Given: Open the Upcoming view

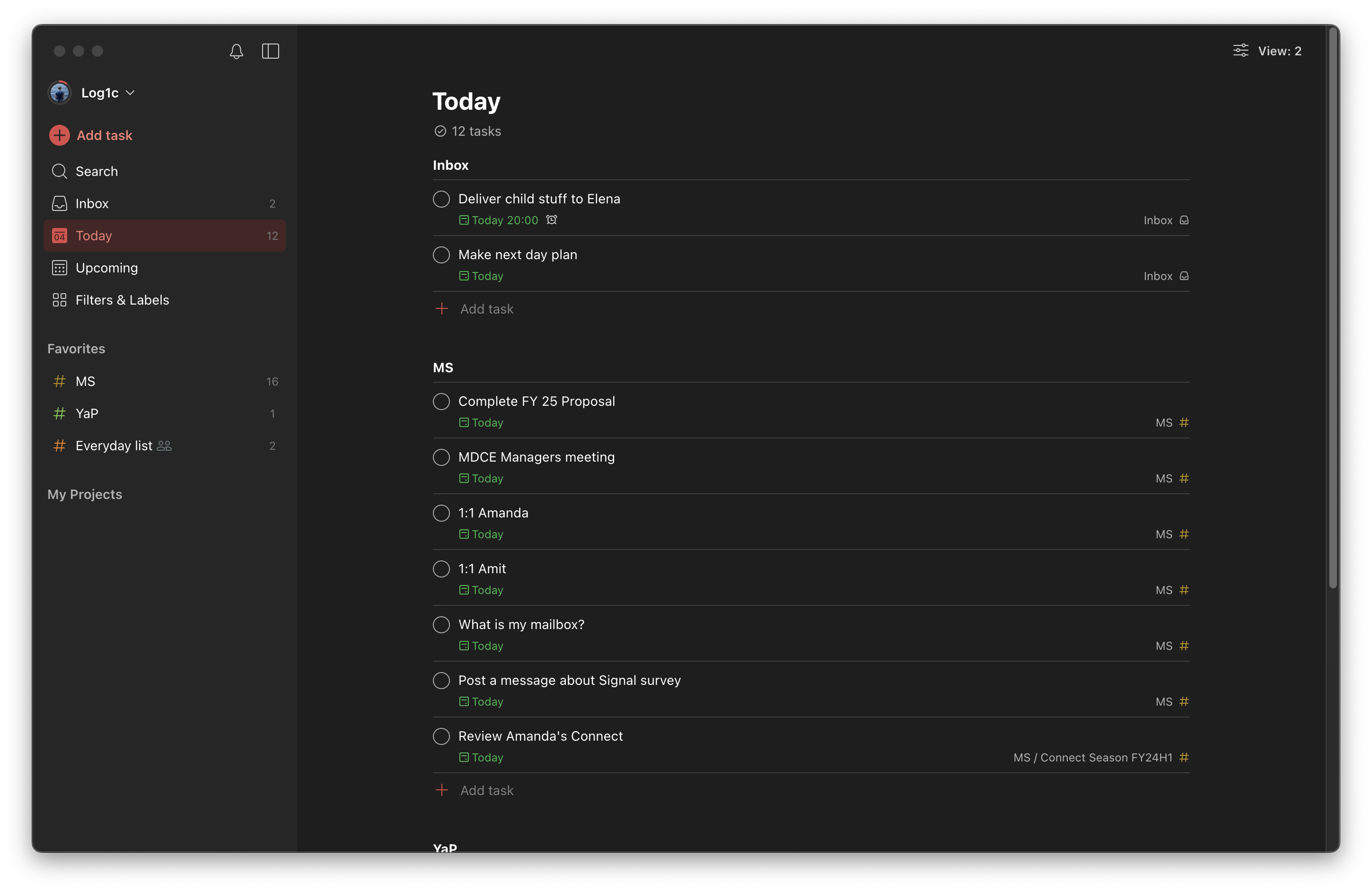Looking at the screenshot, I should click(x=165, y=268).
